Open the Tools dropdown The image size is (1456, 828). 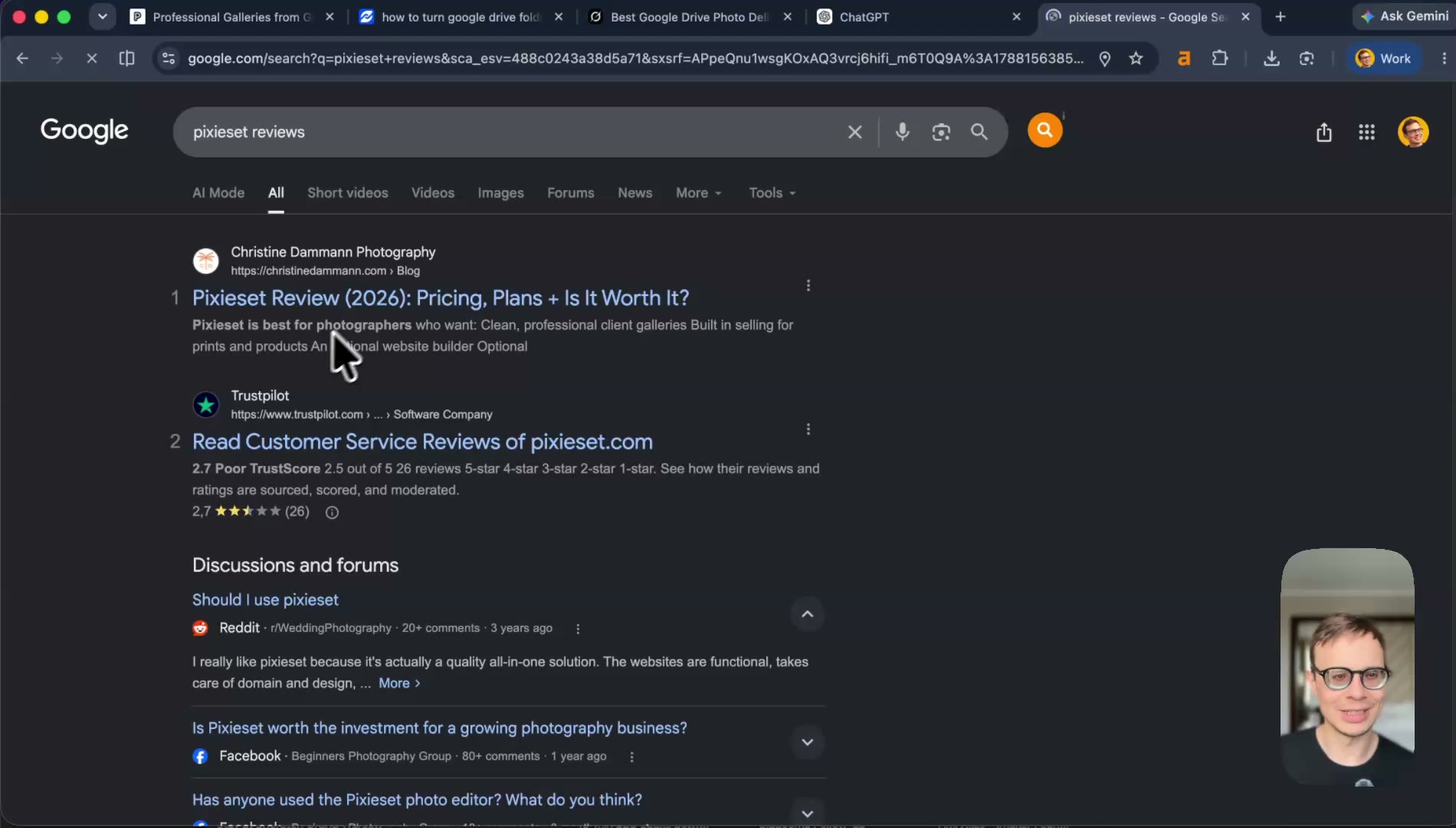772,193
